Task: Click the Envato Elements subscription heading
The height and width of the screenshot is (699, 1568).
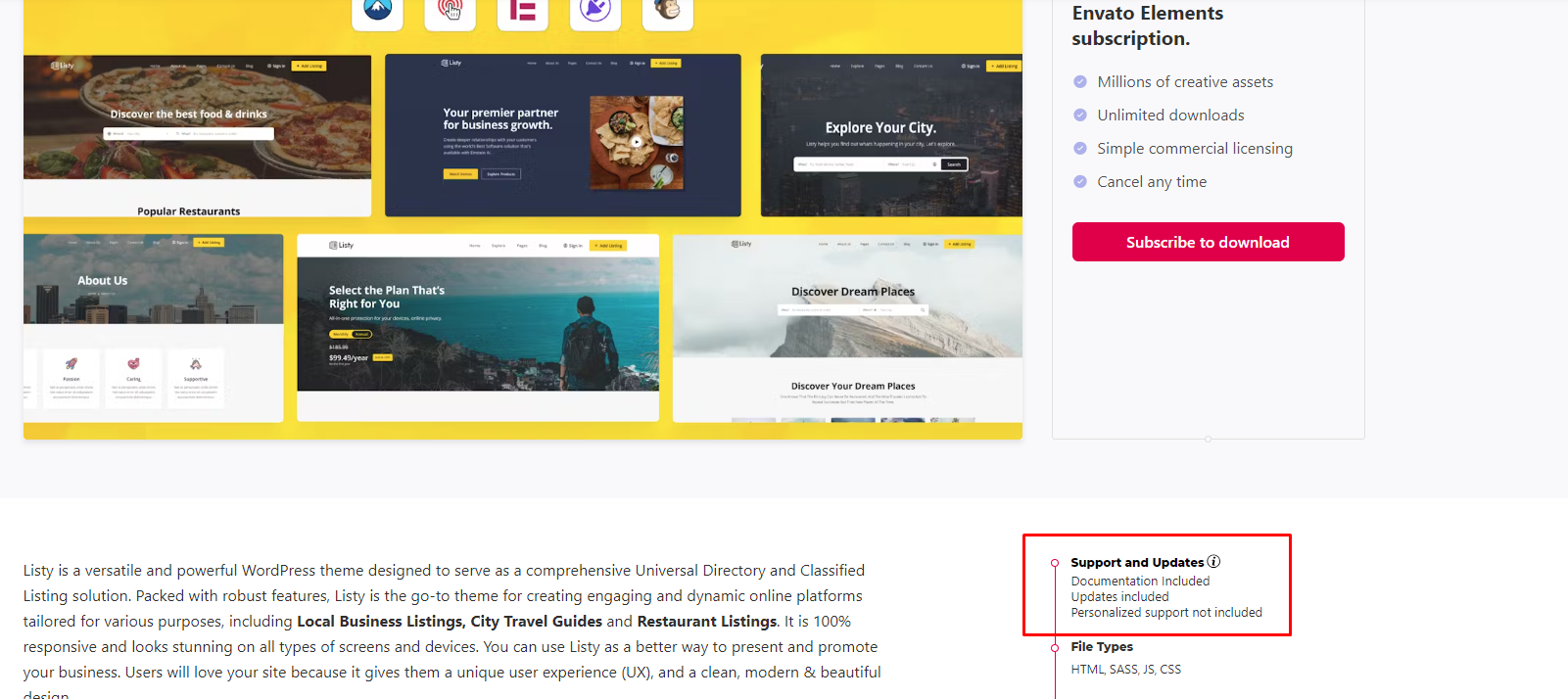Action: (x=1147, y=25)
